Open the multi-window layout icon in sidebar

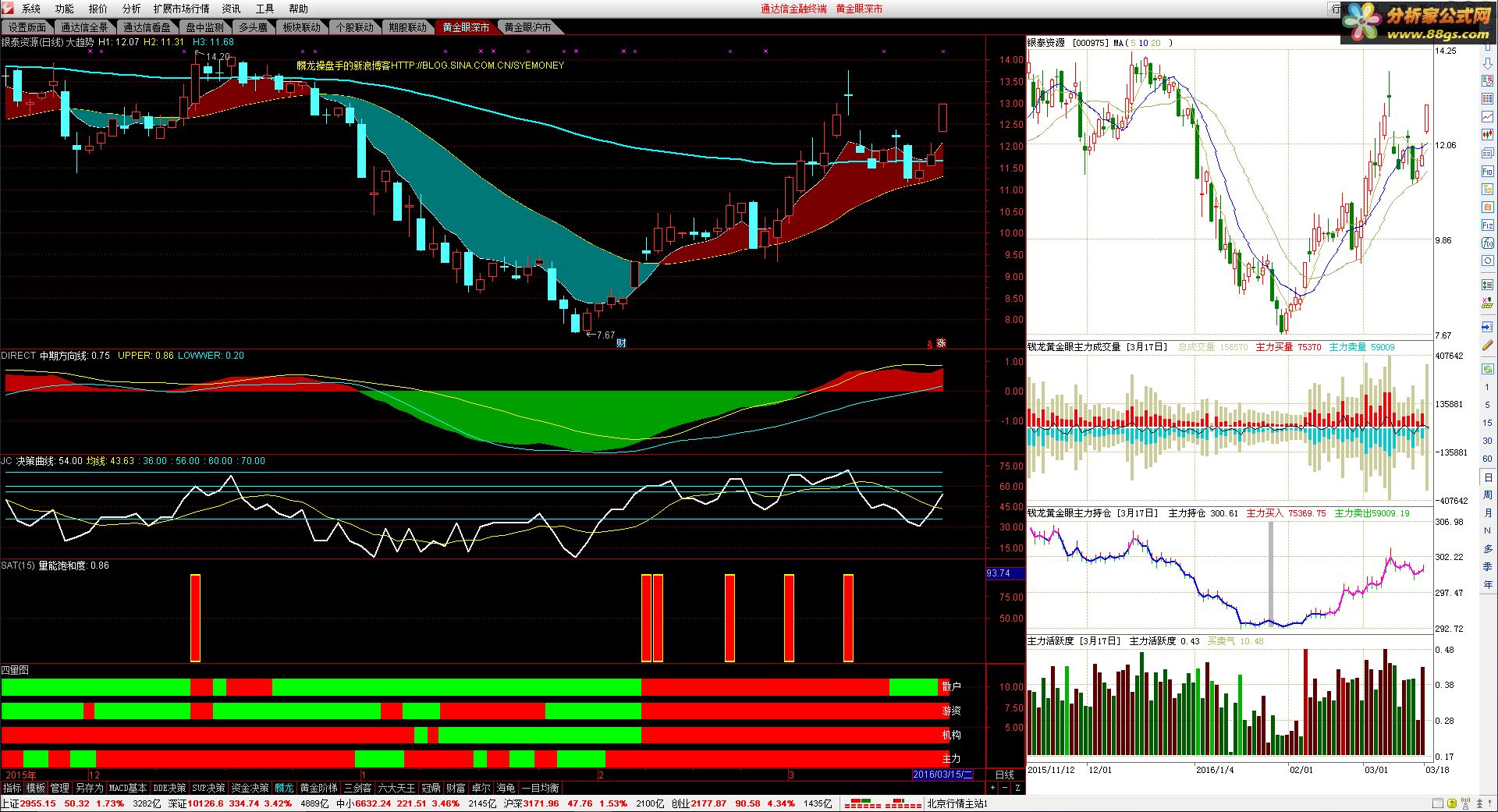pyautogui.click(x=1487, y=154)
